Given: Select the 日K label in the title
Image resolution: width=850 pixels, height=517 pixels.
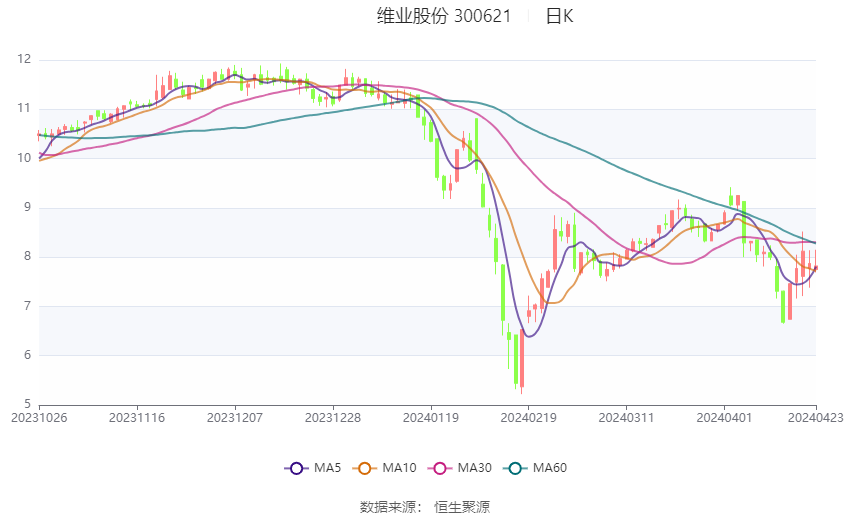Looking at the screenshot, I should pos(559,16).
